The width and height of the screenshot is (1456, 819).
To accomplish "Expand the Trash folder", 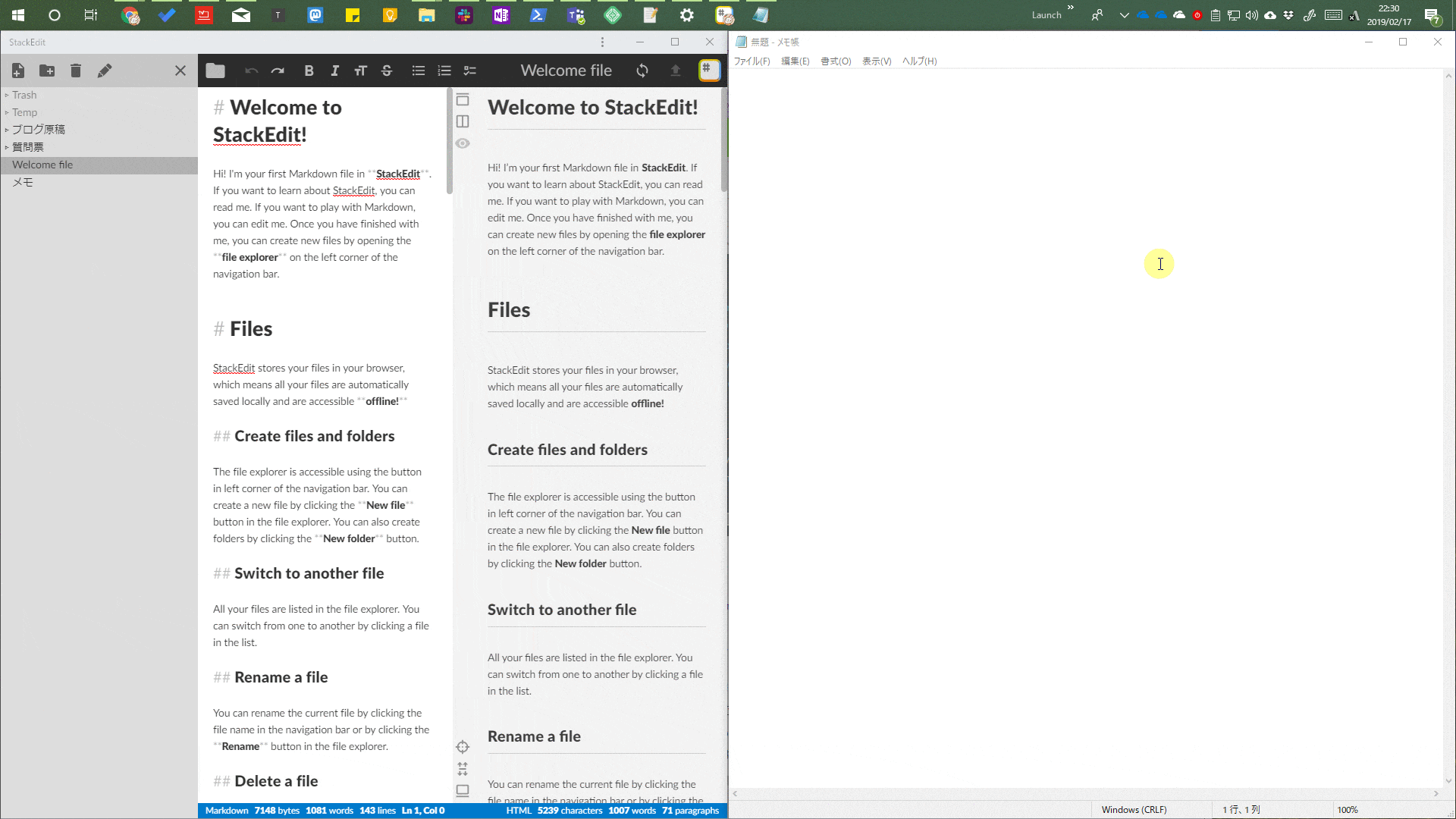I will click(x=24, y=95).
